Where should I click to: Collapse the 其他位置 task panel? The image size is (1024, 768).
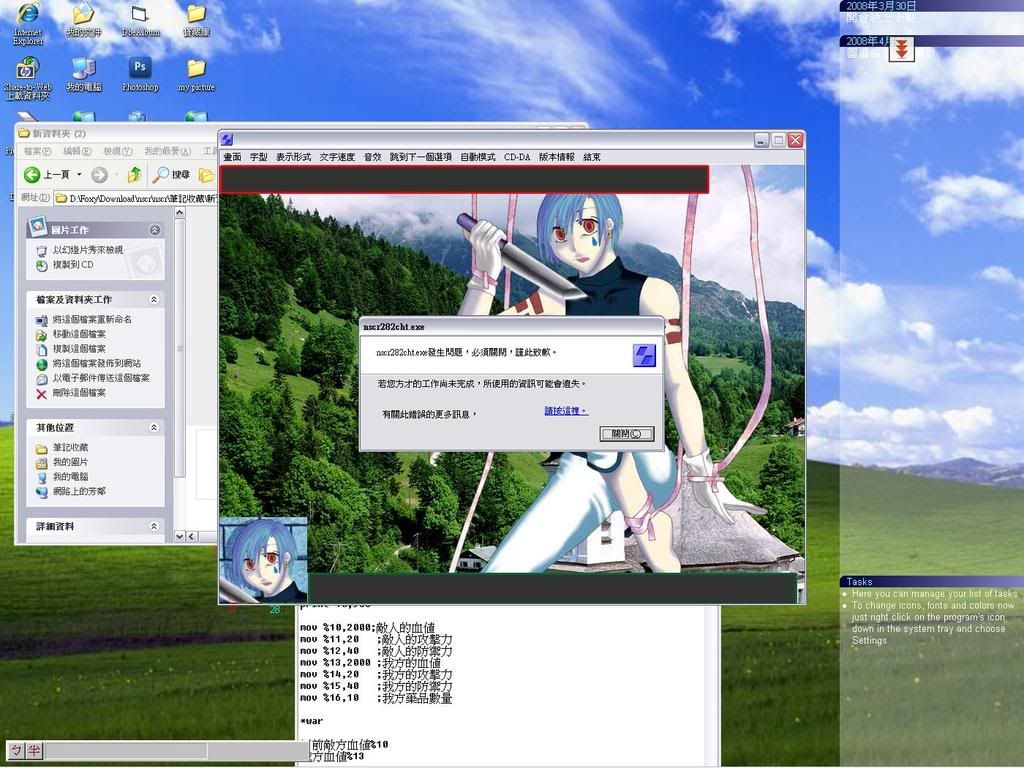tap(154, 427)
